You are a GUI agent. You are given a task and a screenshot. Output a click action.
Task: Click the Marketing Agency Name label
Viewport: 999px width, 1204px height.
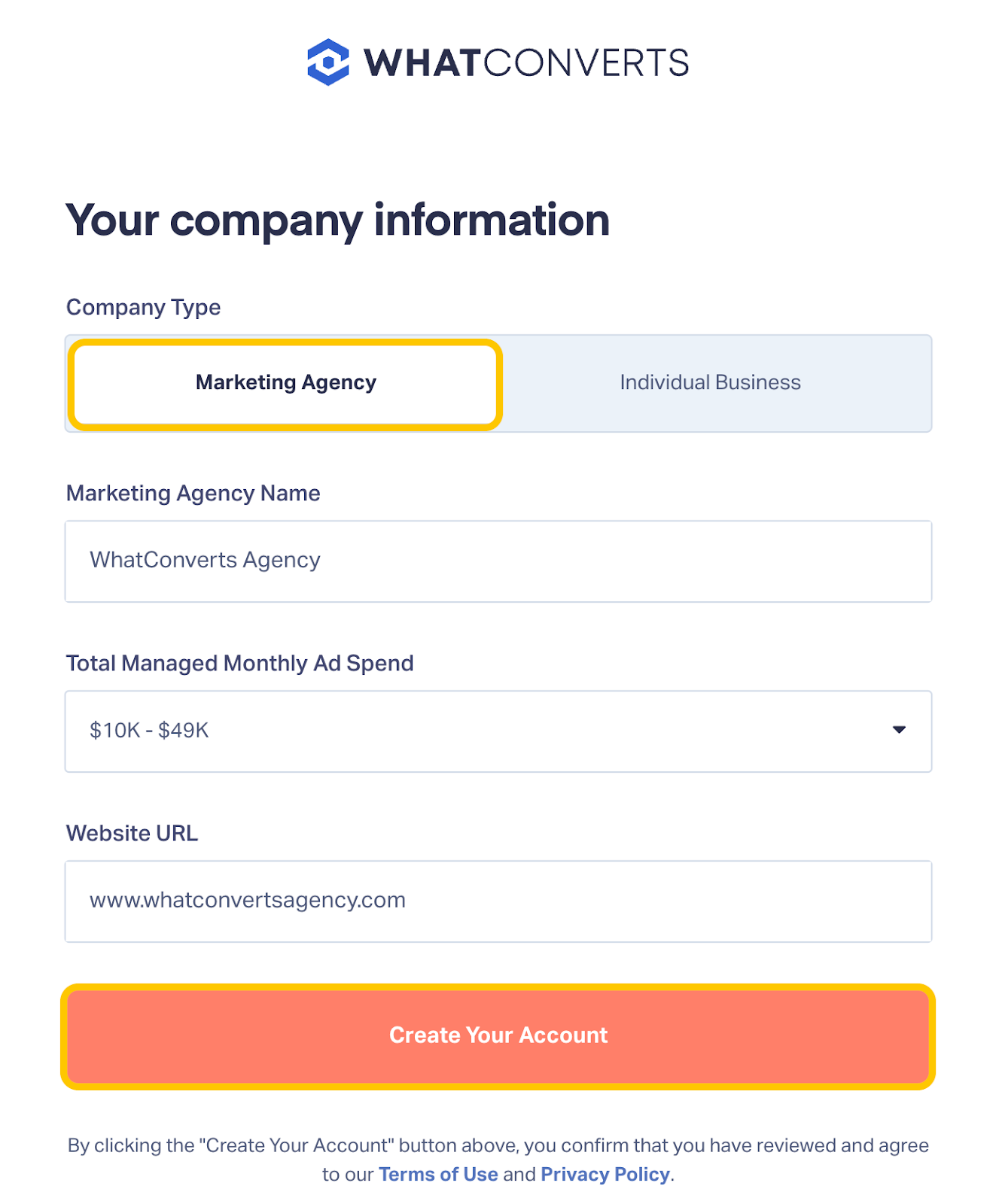coord(193,494)
